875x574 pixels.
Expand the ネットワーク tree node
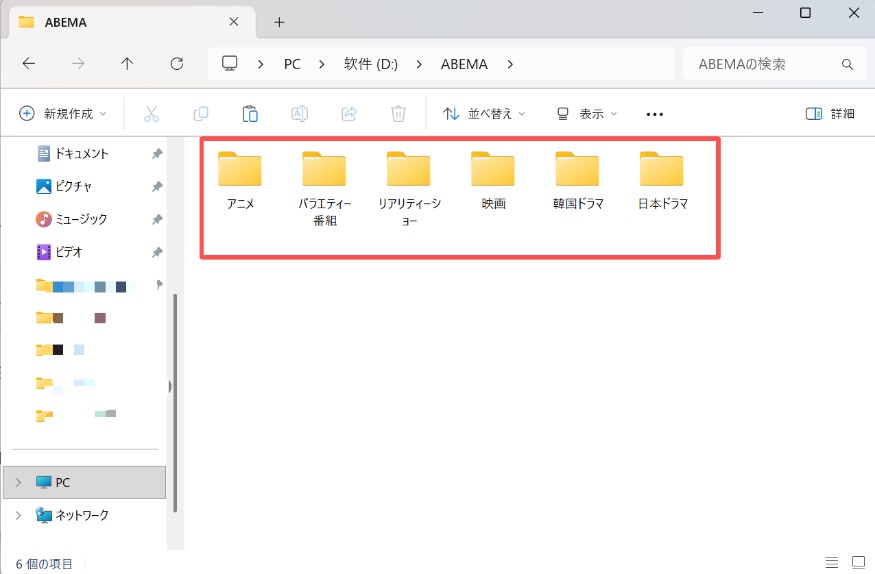[x=18, y=515]
